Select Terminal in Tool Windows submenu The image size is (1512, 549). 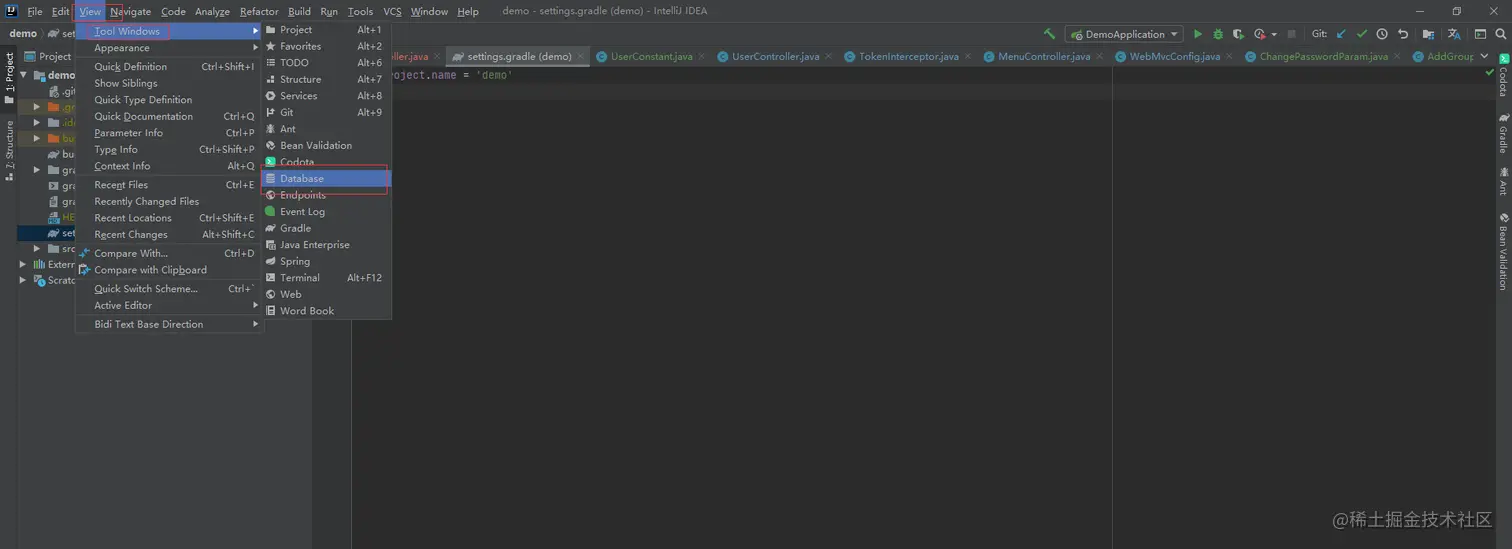(326, 278)
